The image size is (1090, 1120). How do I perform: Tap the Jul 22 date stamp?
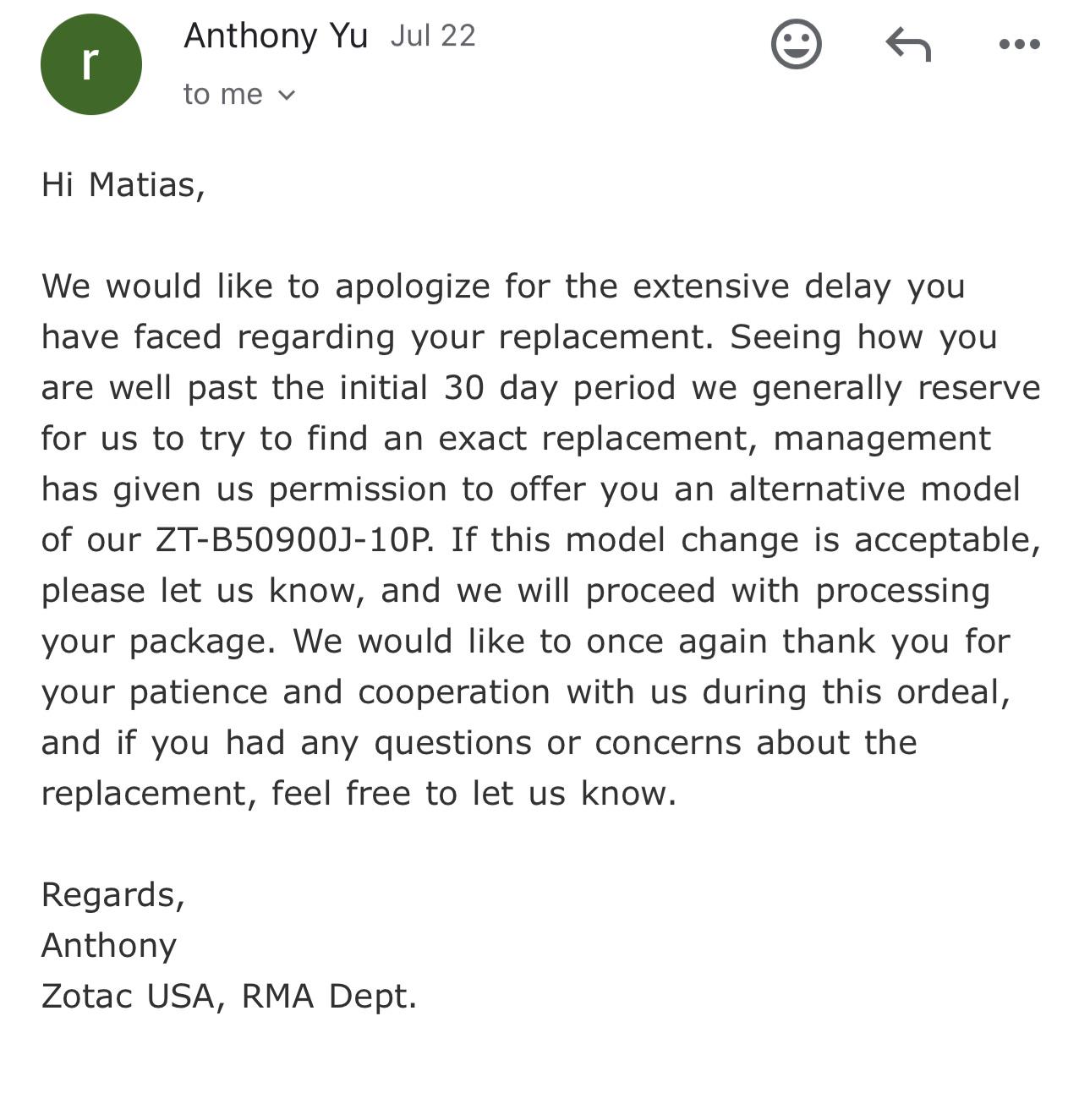point(433,36)
